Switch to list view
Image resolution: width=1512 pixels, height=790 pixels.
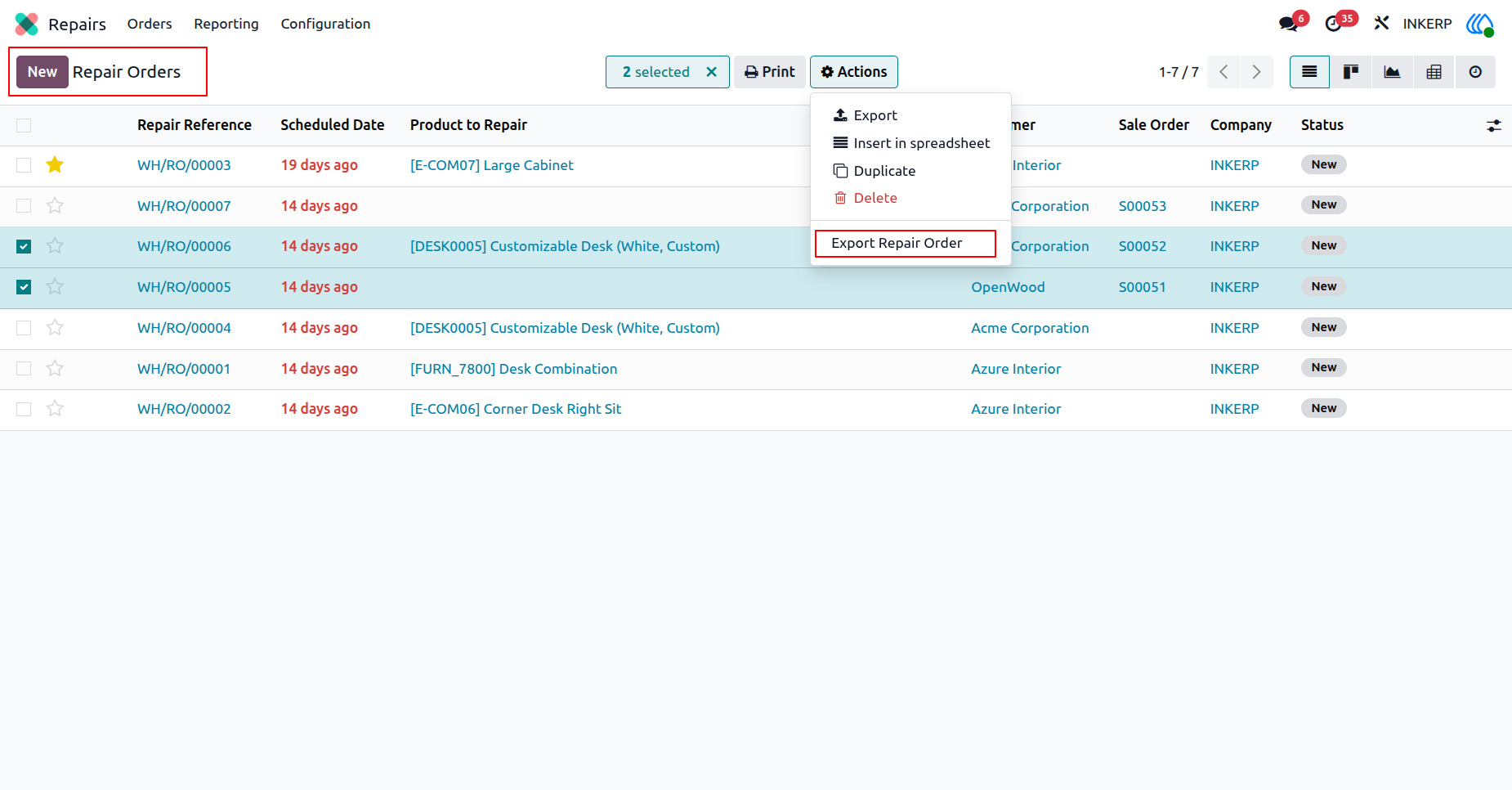pyautogui.click(x=1309, y=72)
